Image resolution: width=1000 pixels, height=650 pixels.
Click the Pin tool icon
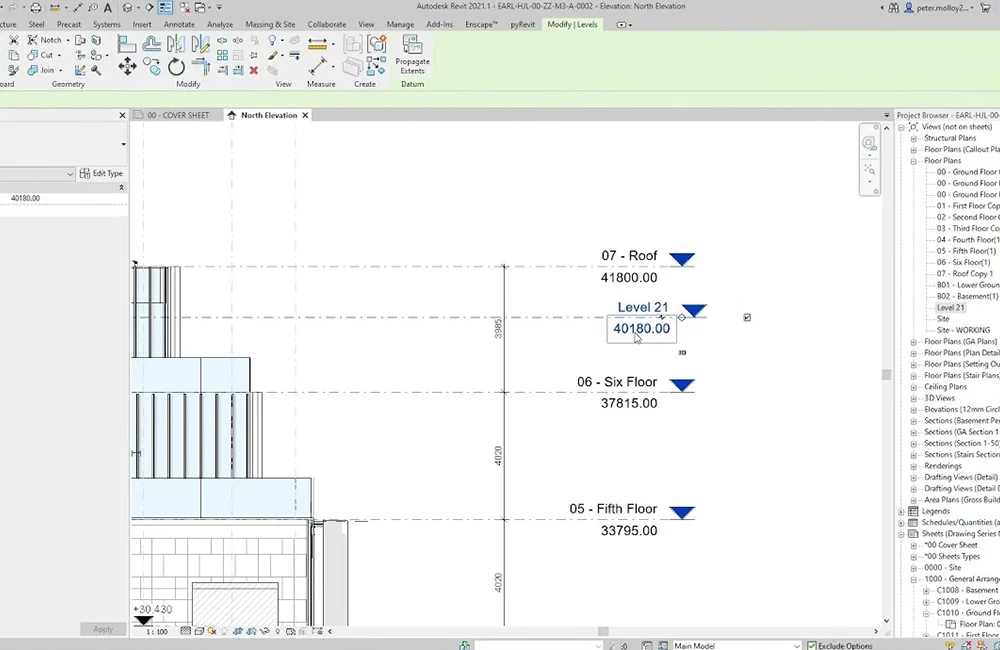click(254, 55)
